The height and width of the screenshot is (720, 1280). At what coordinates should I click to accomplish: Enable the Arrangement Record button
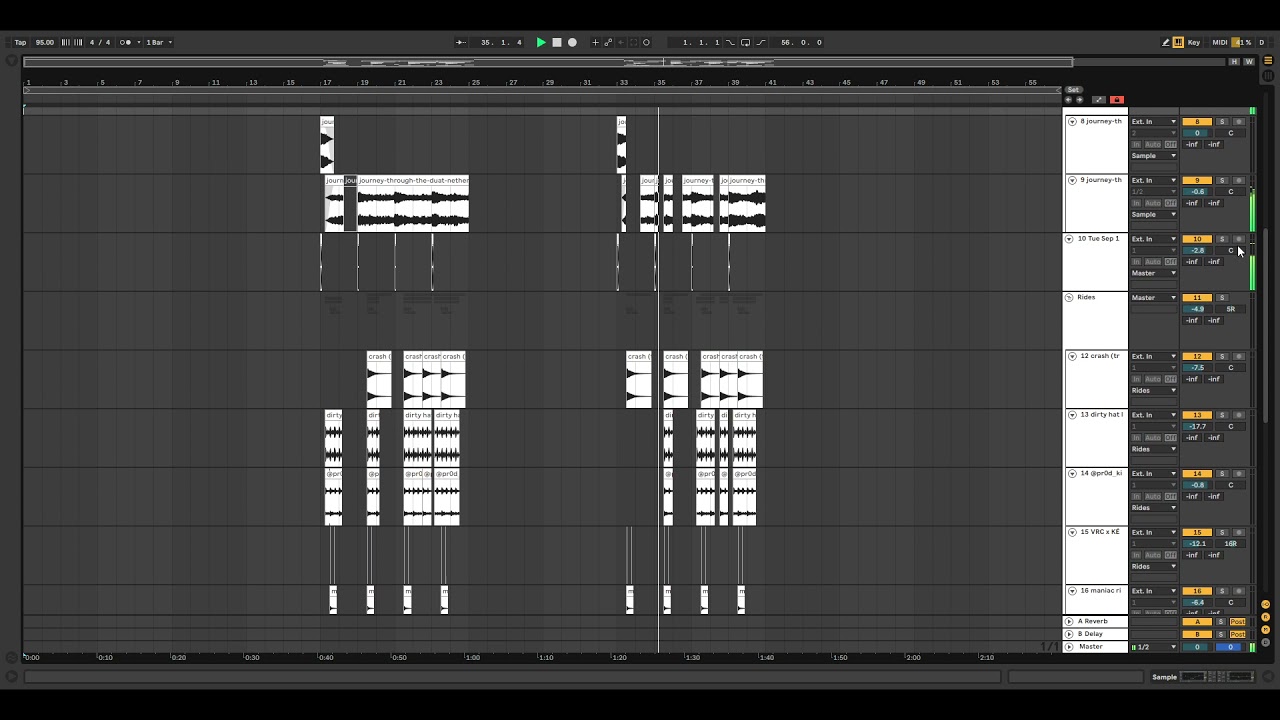(572, 42)
